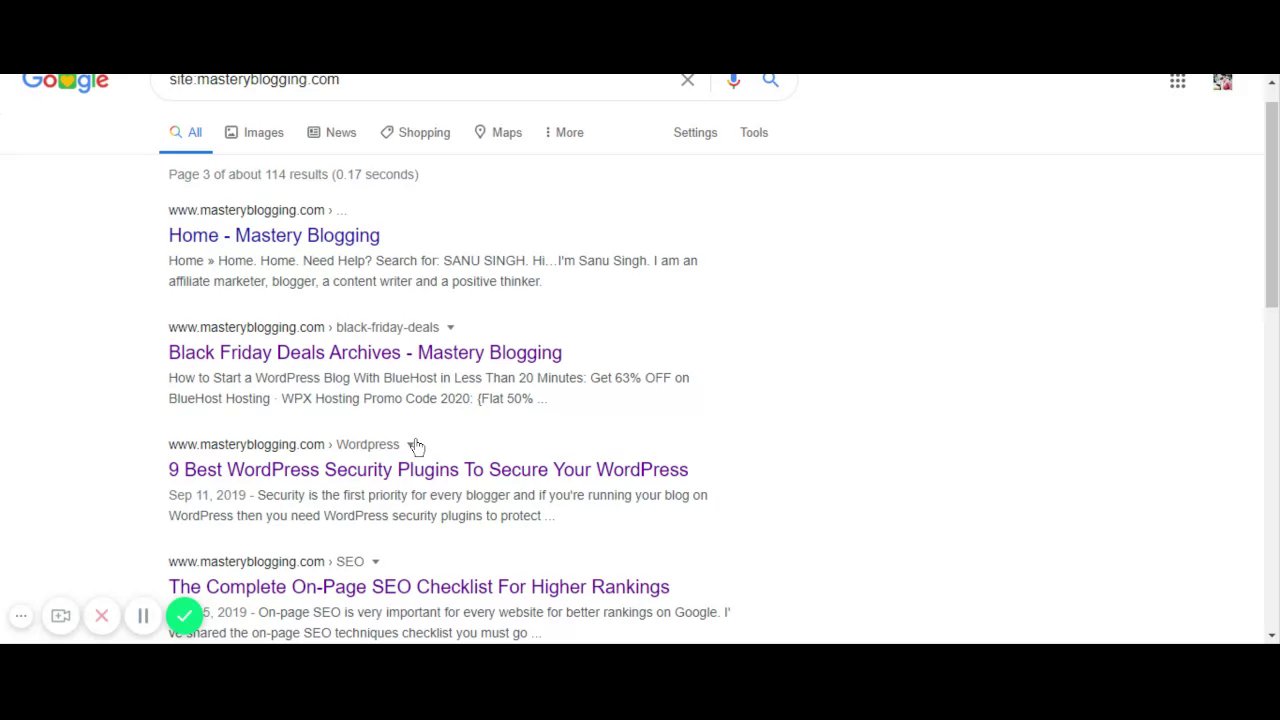Image resolution: width=1280 pixels, height=720 pixels.
Task: Open the More search options menu
Action: [564, 132]
